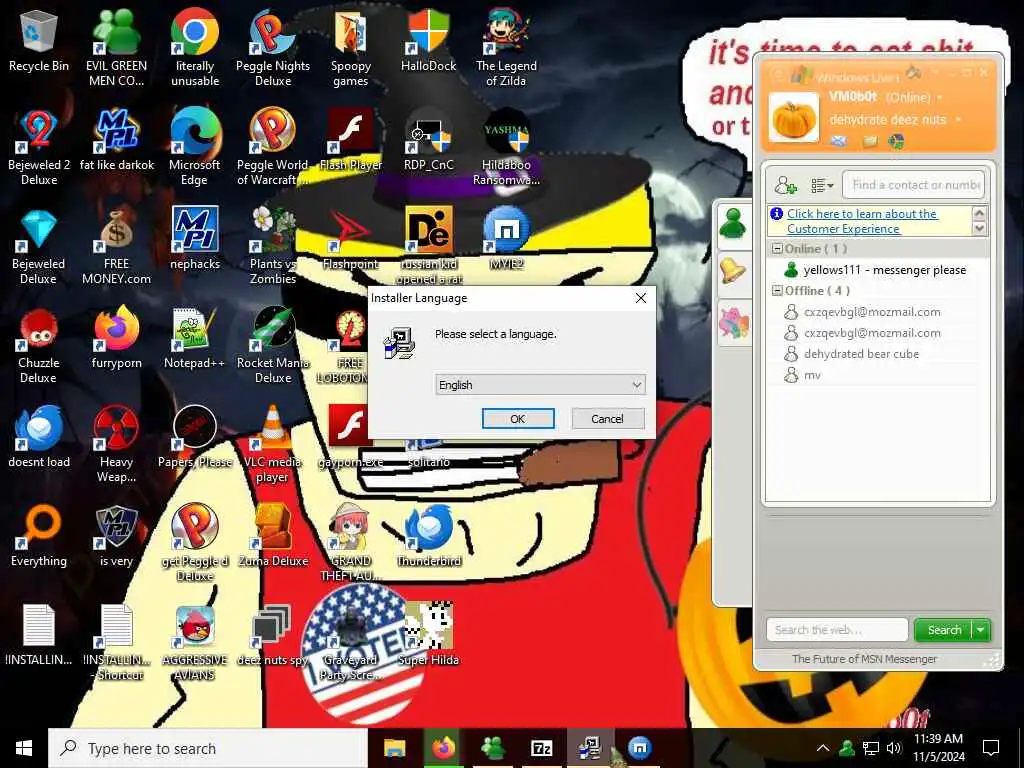Open the taskbar clock showing 11:39 AM

[x=938, y=748]
